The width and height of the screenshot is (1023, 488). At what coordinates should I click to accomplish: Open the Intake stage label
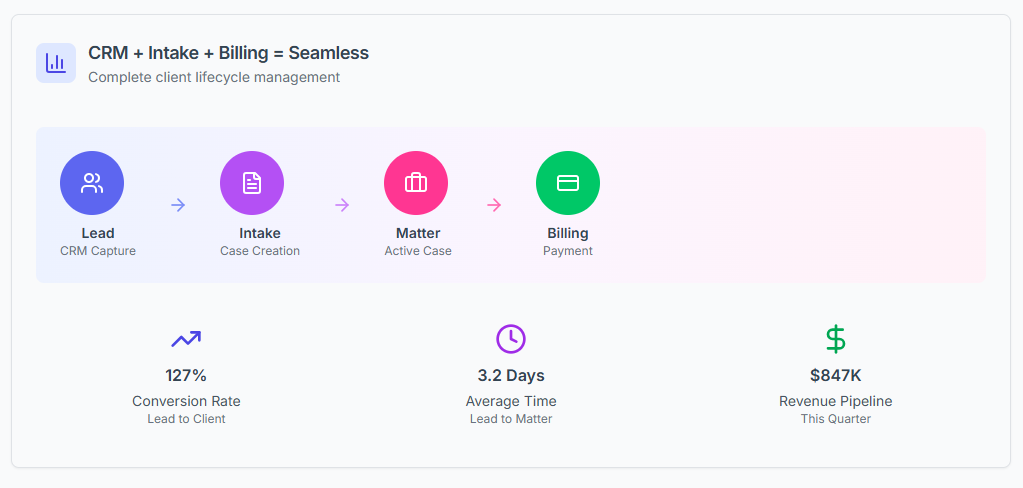260,233
